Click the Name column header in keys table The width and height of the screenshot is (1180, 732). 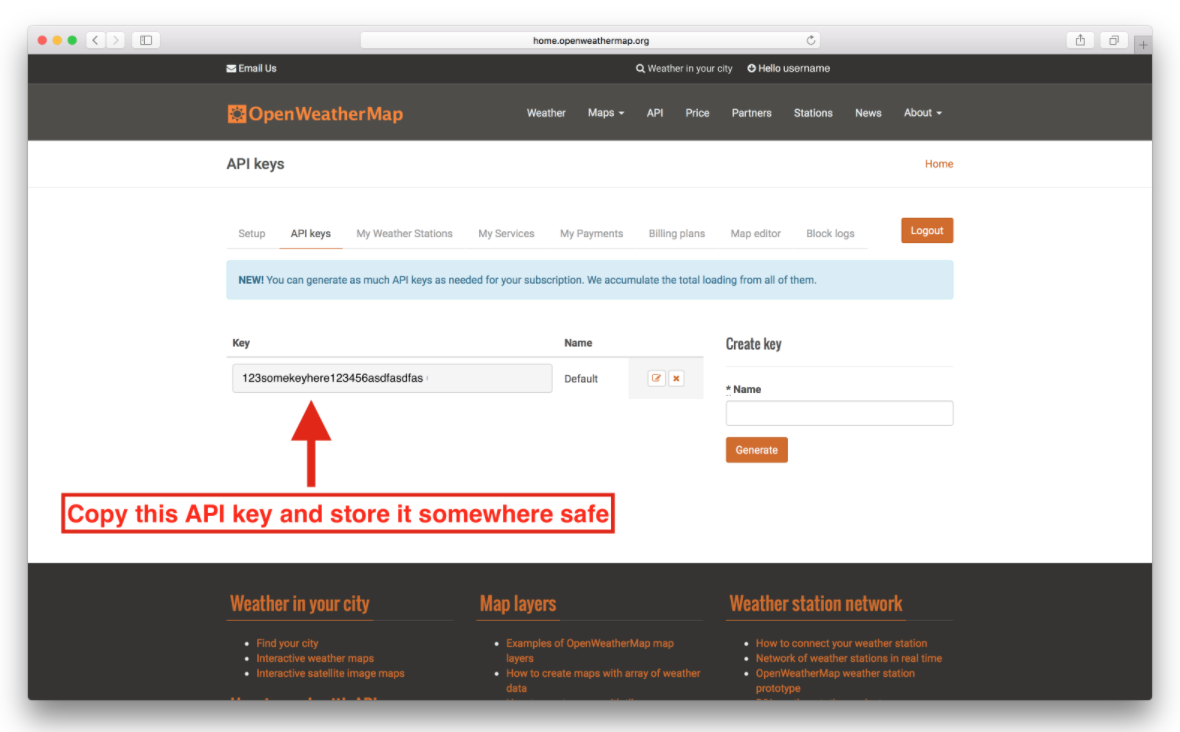point(578,343)
